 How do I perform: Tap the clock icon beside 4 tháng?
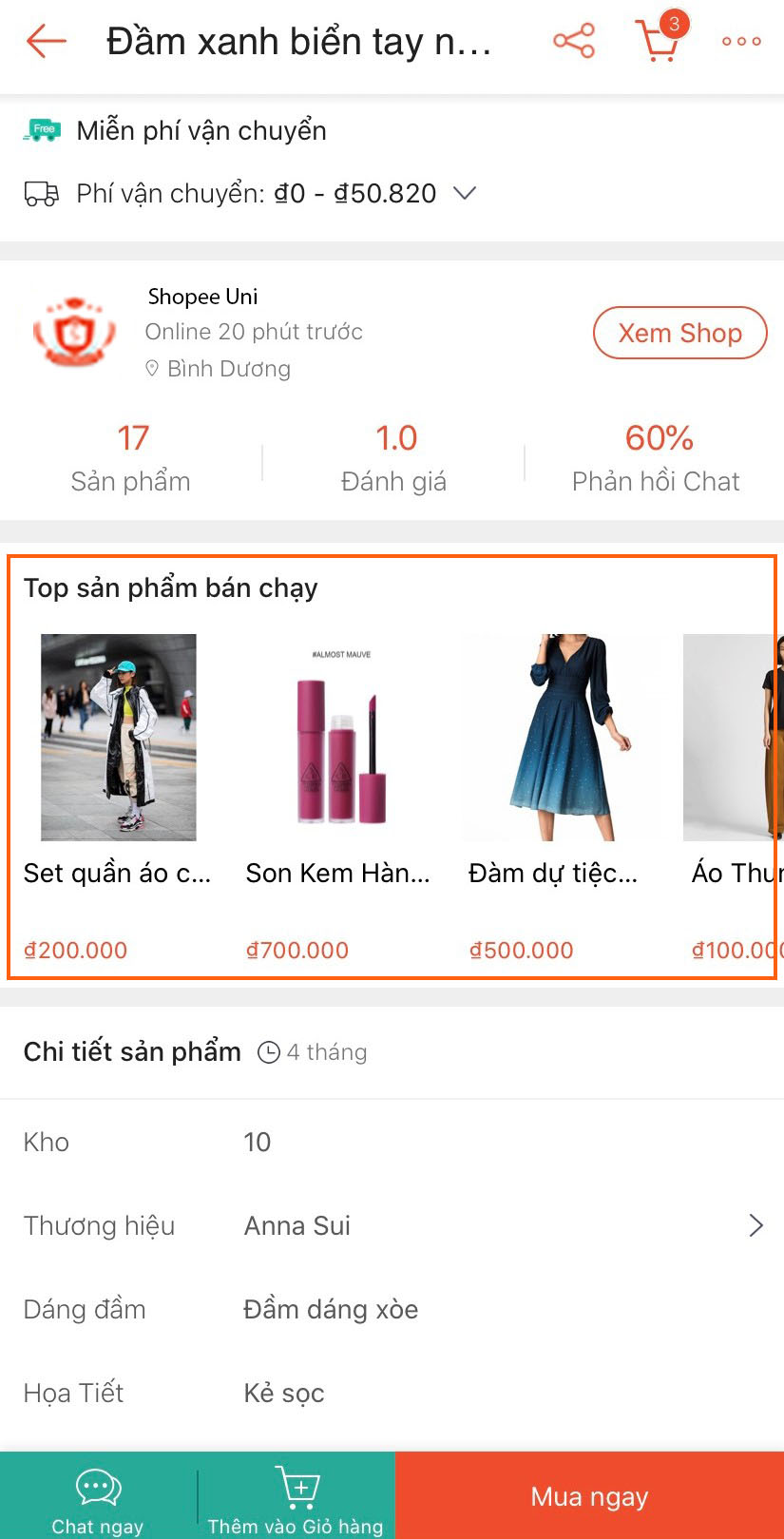269,1052
